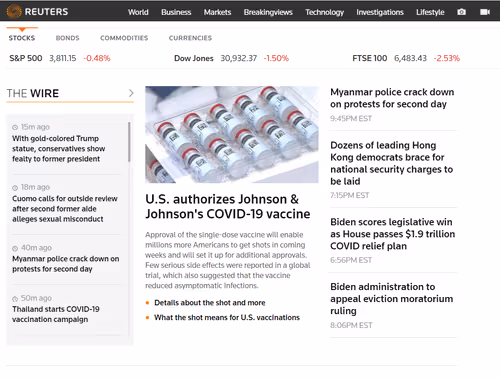
Task: Click the '50m ago' timestamp
Action: [36, 298]
